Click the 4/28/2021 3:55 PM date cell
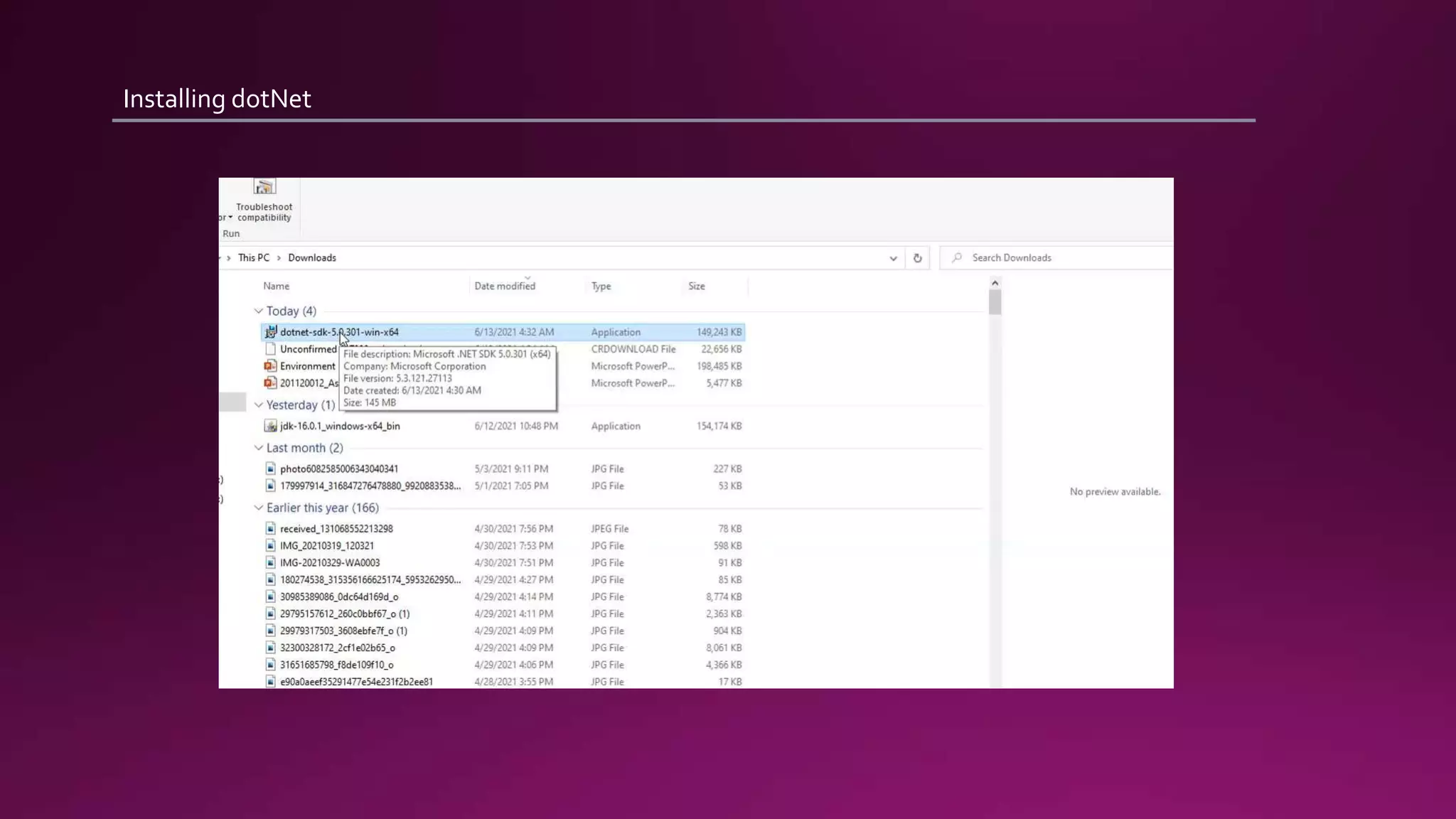Screen dimensions: 1456x819 (514, 681)
